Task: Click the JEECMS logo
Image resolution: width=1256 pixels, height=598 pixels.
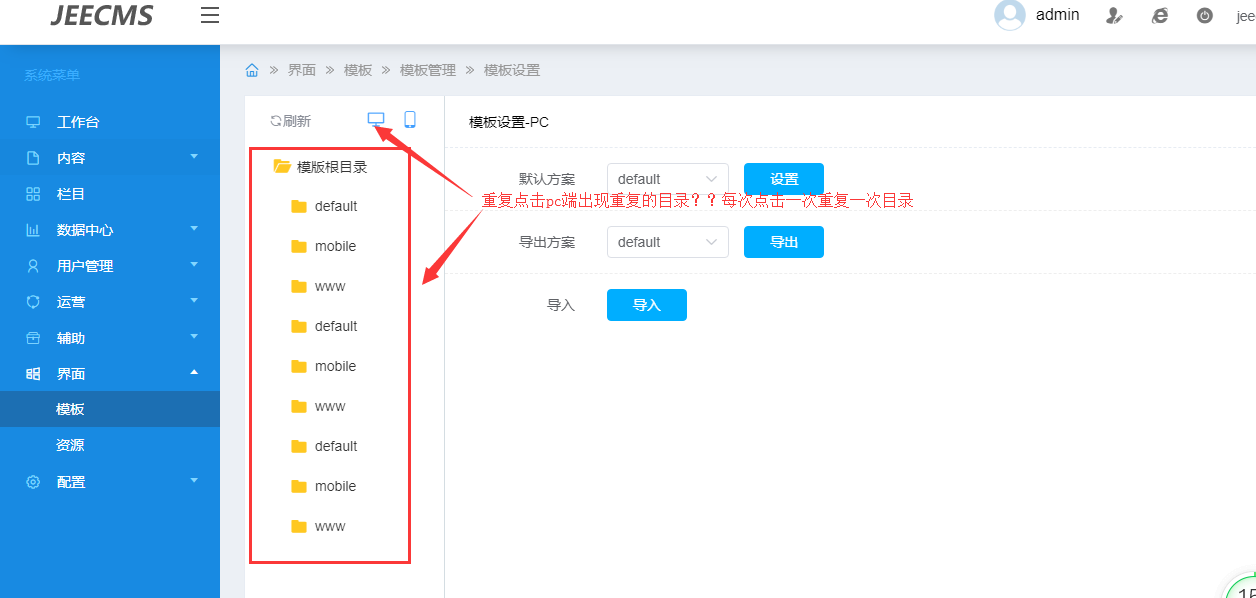Action: coord(102,15)
